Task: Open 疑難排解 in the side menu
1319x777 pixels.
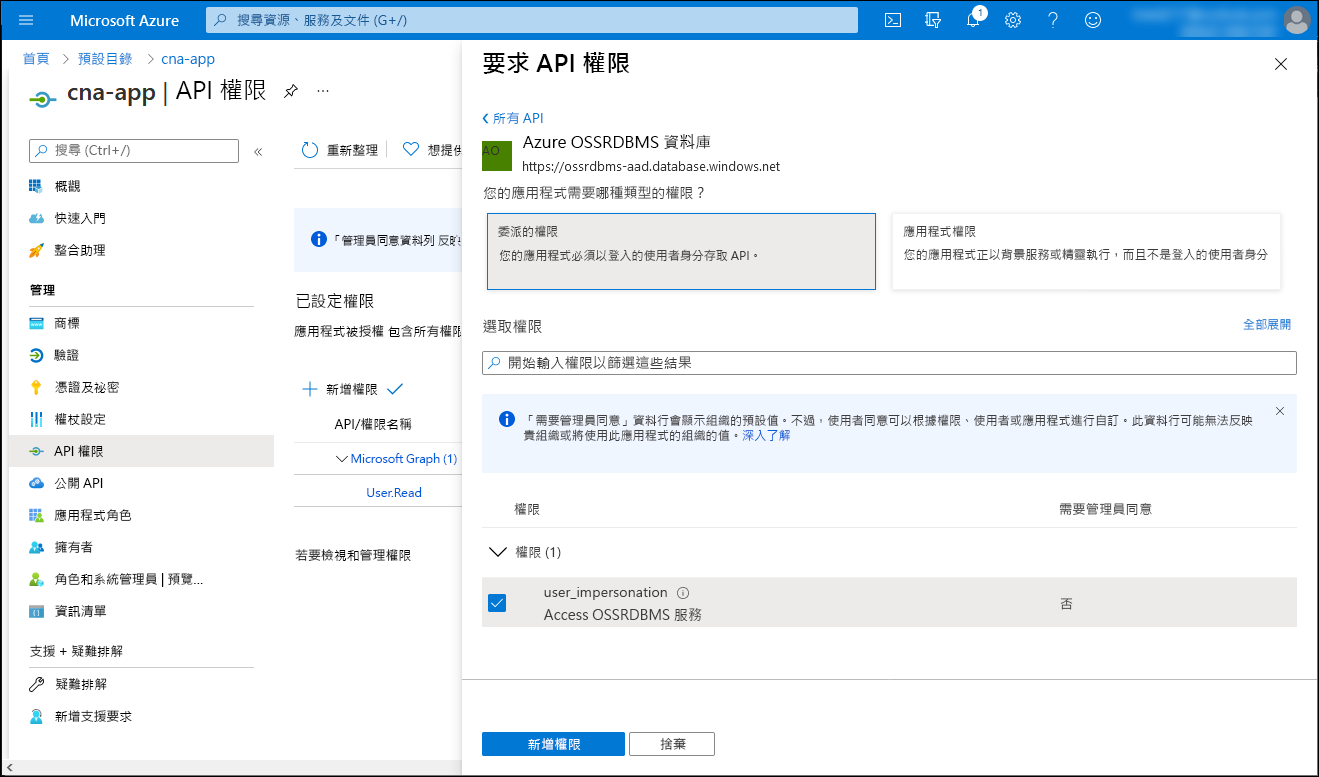Action: coord(80,684)
